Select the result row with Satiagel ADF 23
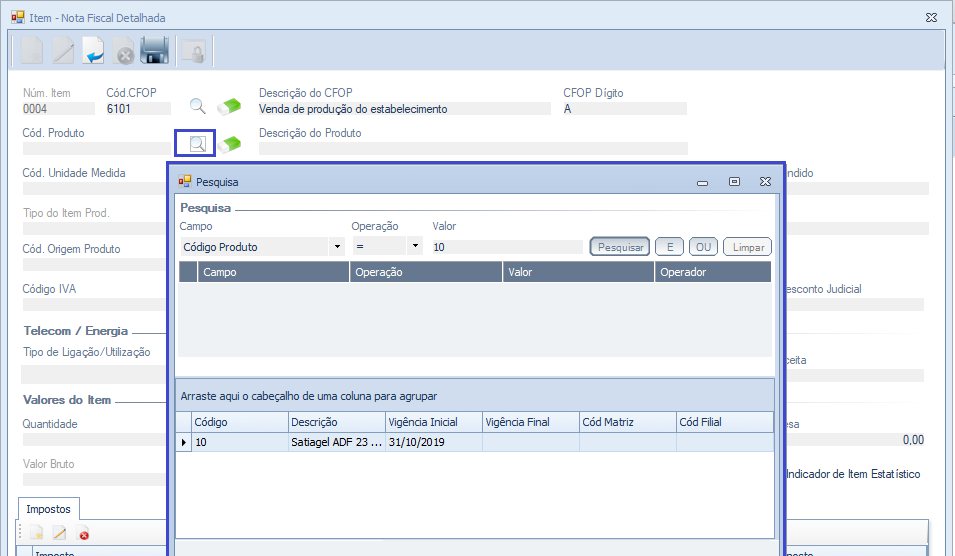The width and height of the screenshot is (955, 556). [x=336, y=442]
